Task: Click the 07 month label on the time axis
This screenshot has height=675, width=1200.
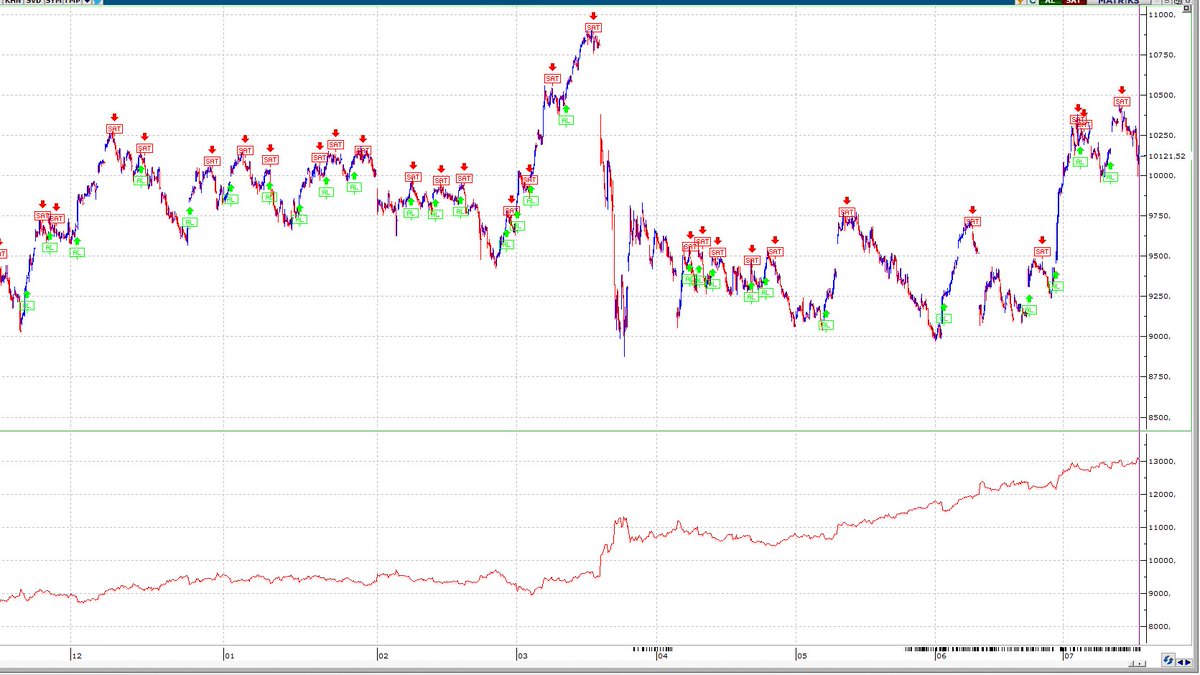Action: coord(1068,656)
